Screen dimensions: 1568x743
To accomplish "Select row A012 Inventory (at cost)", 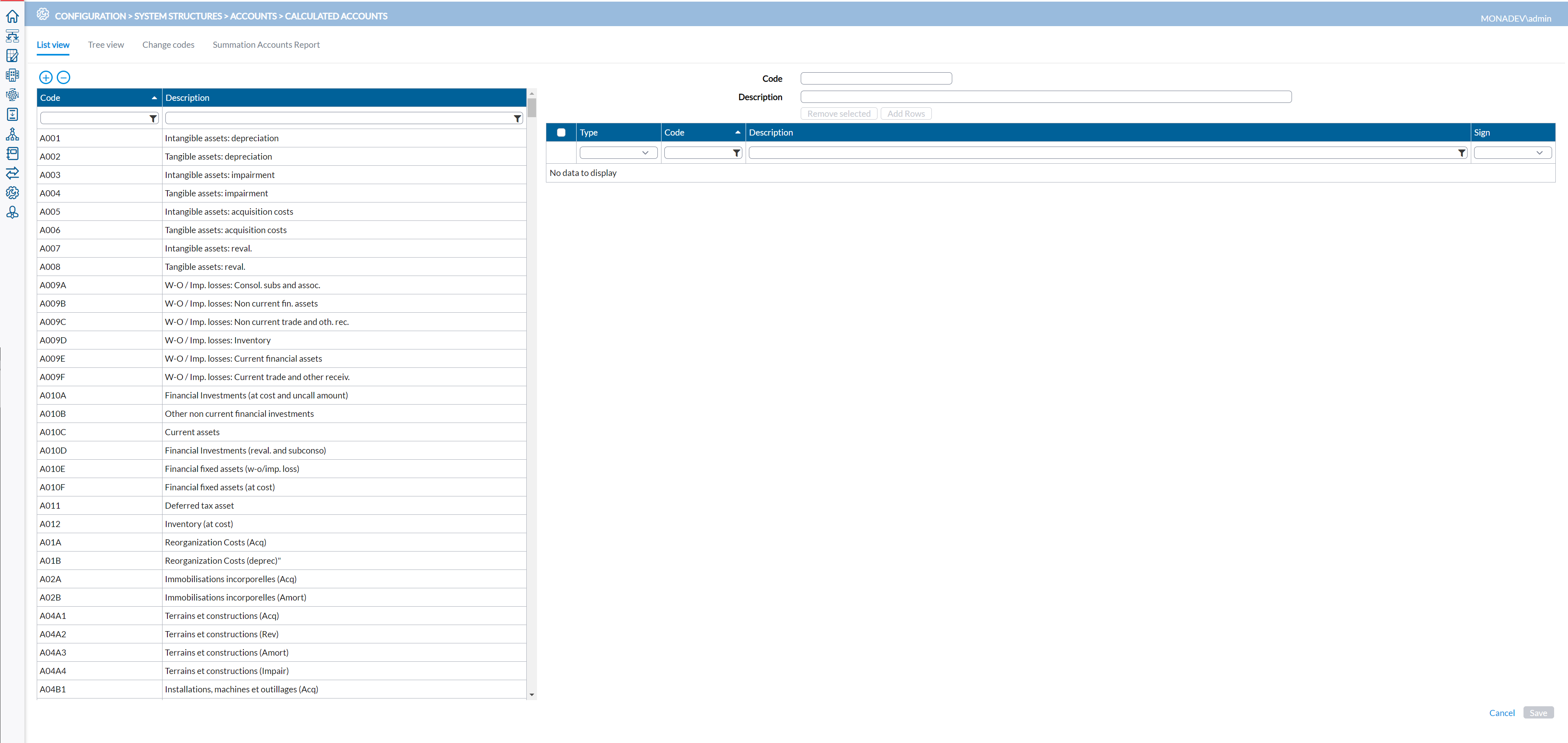I will click(x=282, y=524).
